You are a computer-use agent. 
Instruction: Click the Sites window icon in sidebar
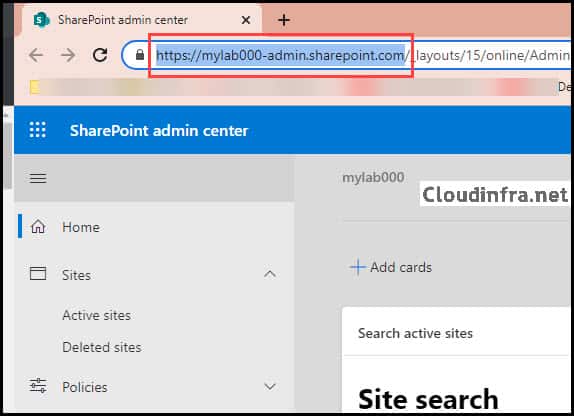[38, 274]
